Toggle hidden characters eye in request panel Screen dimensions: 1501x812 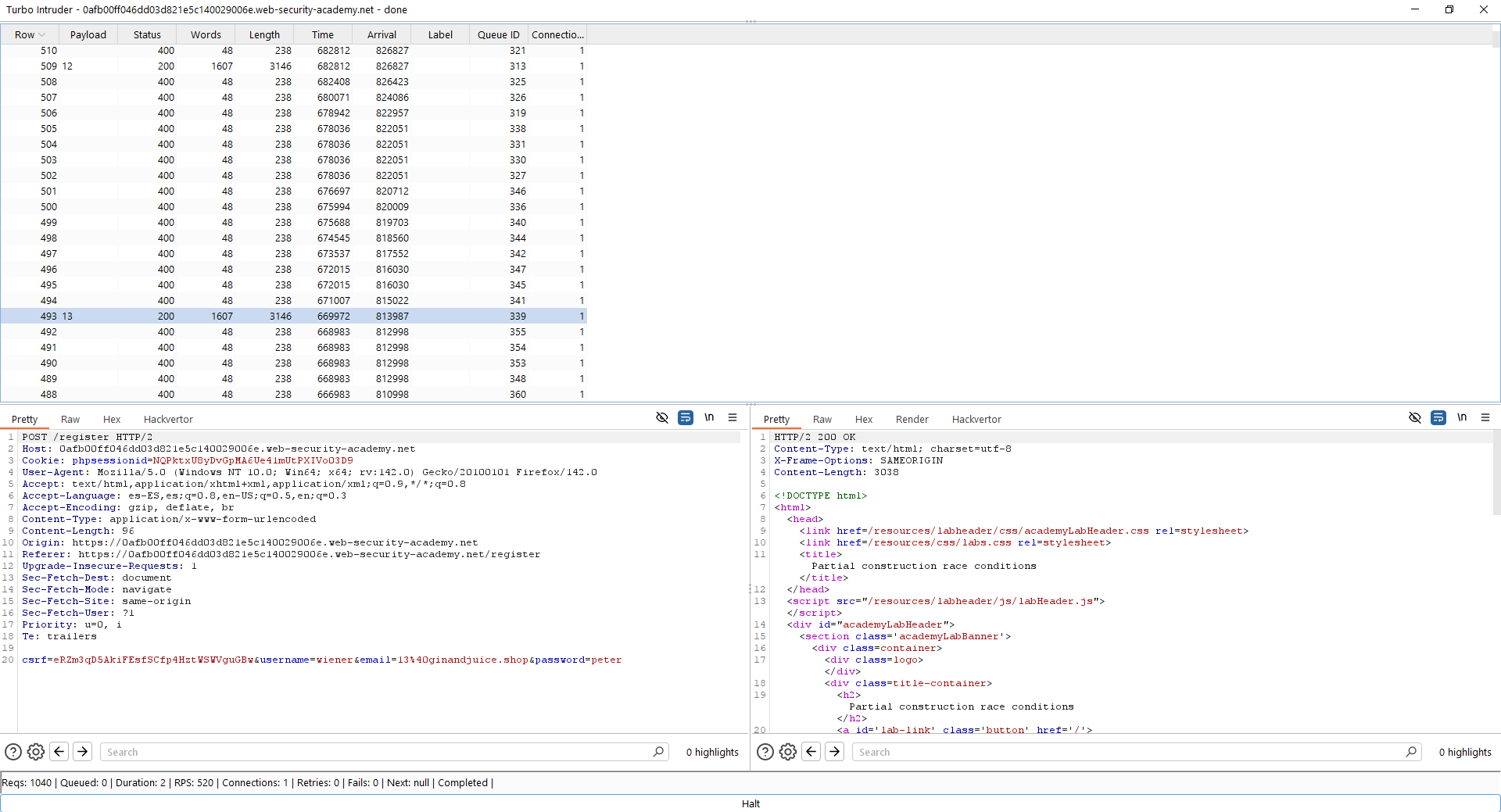[x=662, y=418]
